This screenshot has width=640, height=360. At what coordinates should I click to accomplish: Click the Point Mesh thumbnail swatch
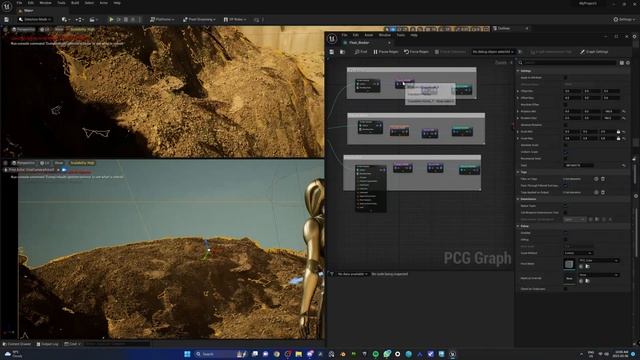569,264
